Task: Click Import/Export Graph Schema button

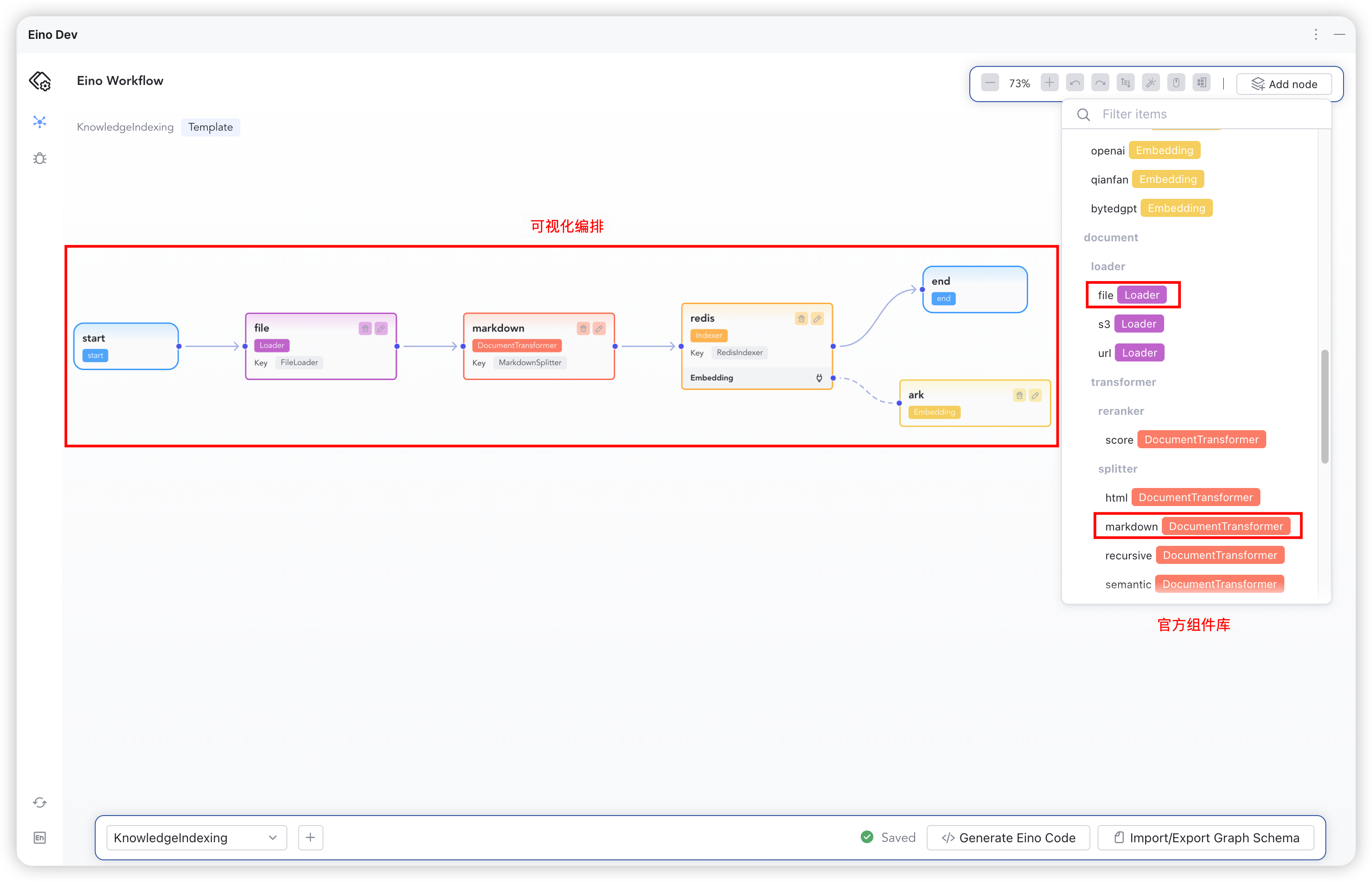Action: [x=1206, y=838]
